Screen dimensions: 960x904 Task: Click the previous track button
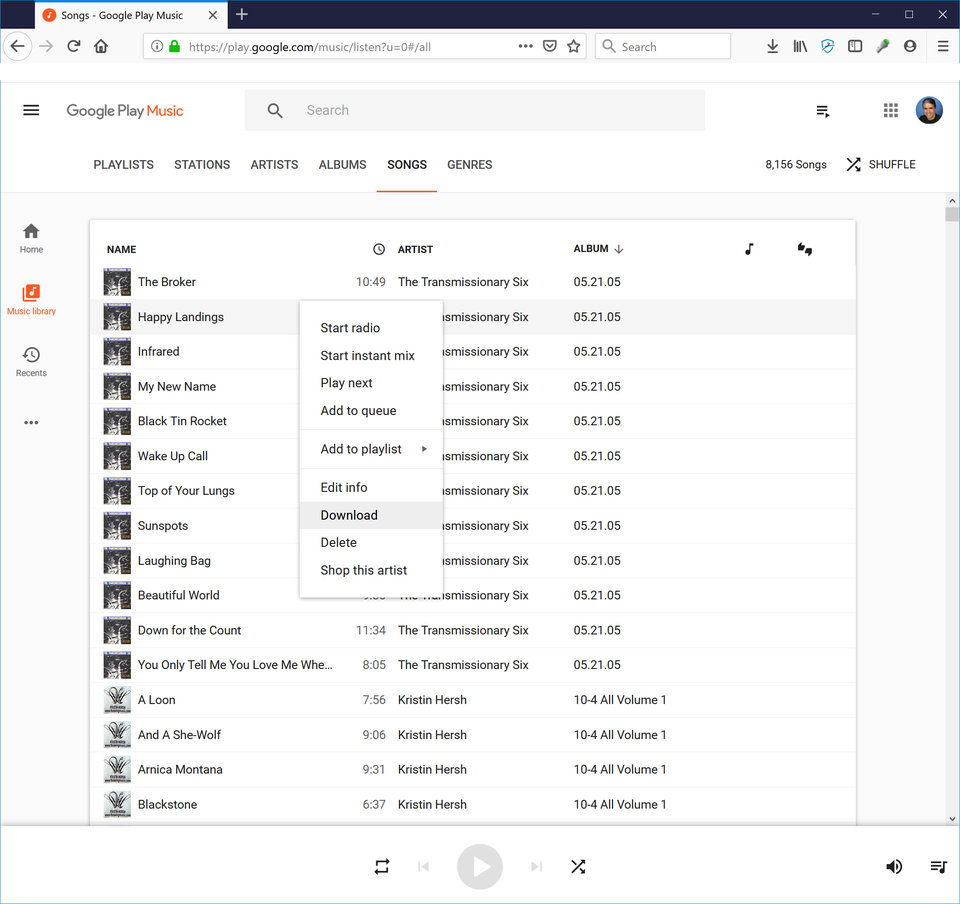click(423, 867)
